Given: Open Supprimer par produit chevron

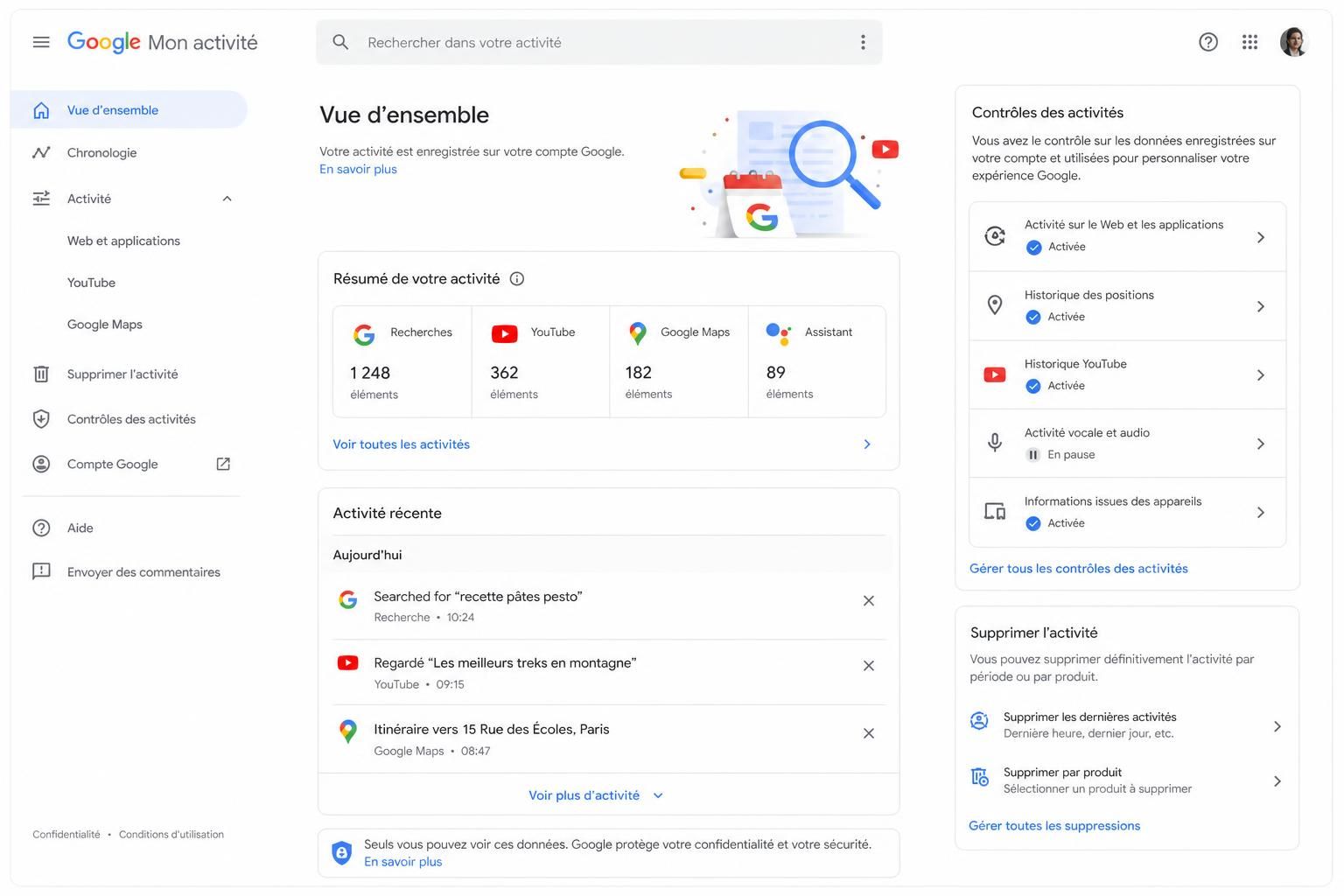Looking at the screenshot, I should [1277, 781].
